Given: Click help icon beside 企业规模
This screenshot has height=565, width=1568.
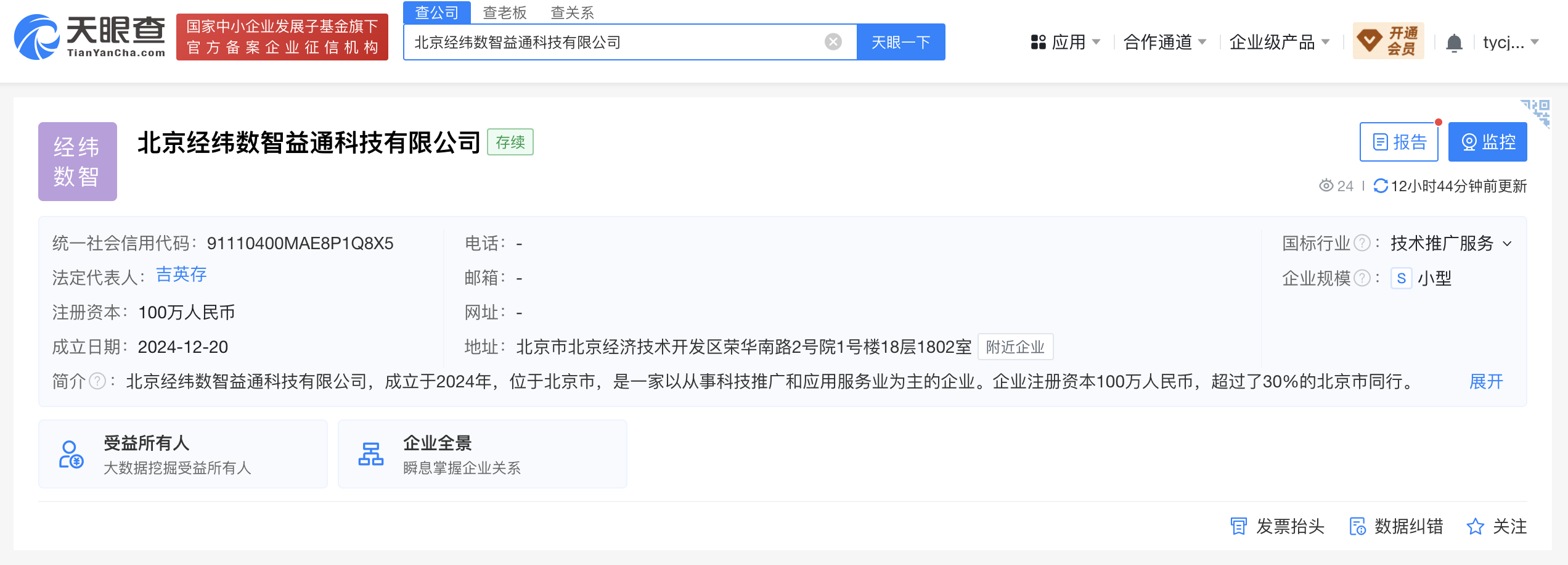Looking at the screenshot, I should click(1362, 278).
